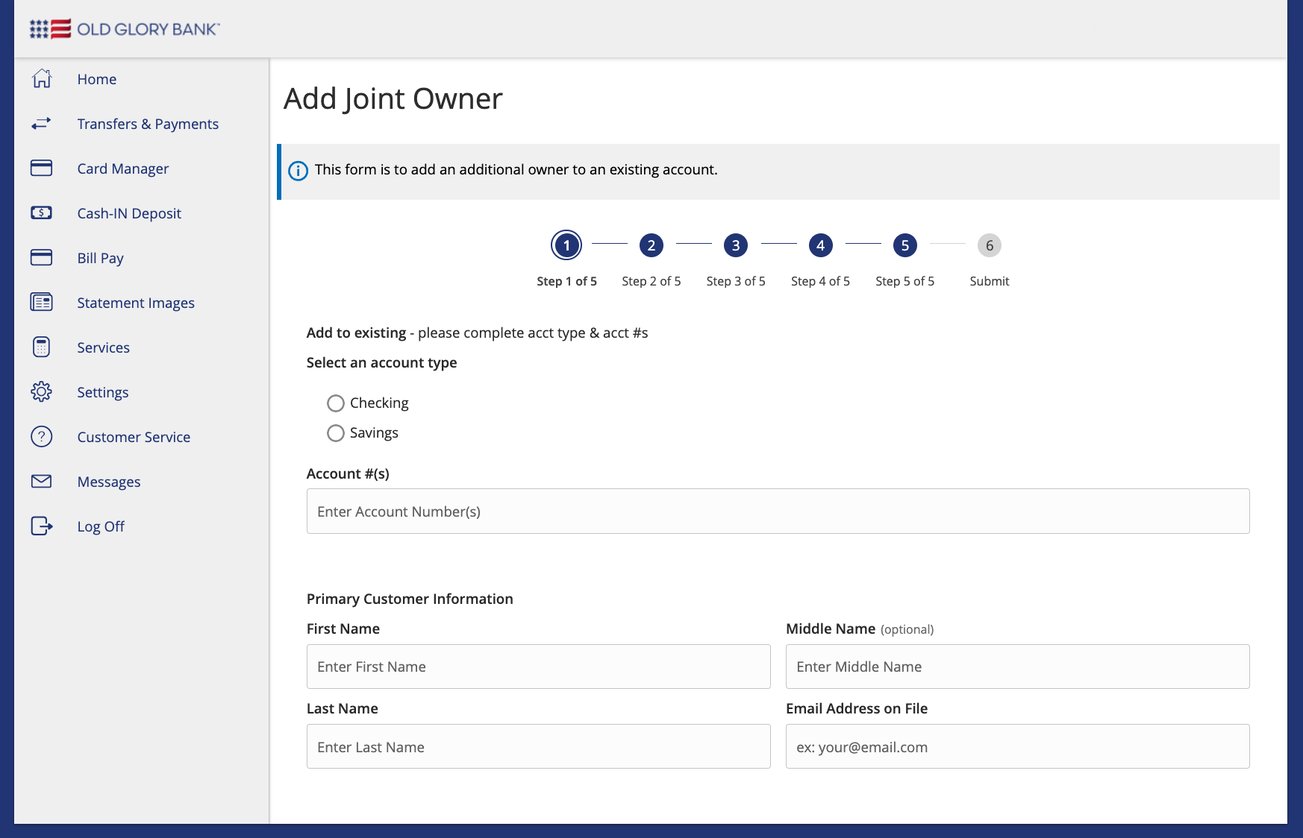Click the Log Off exit icon
The width and height of the screenshot is (1303, 838).
click(x=41, y=525)
